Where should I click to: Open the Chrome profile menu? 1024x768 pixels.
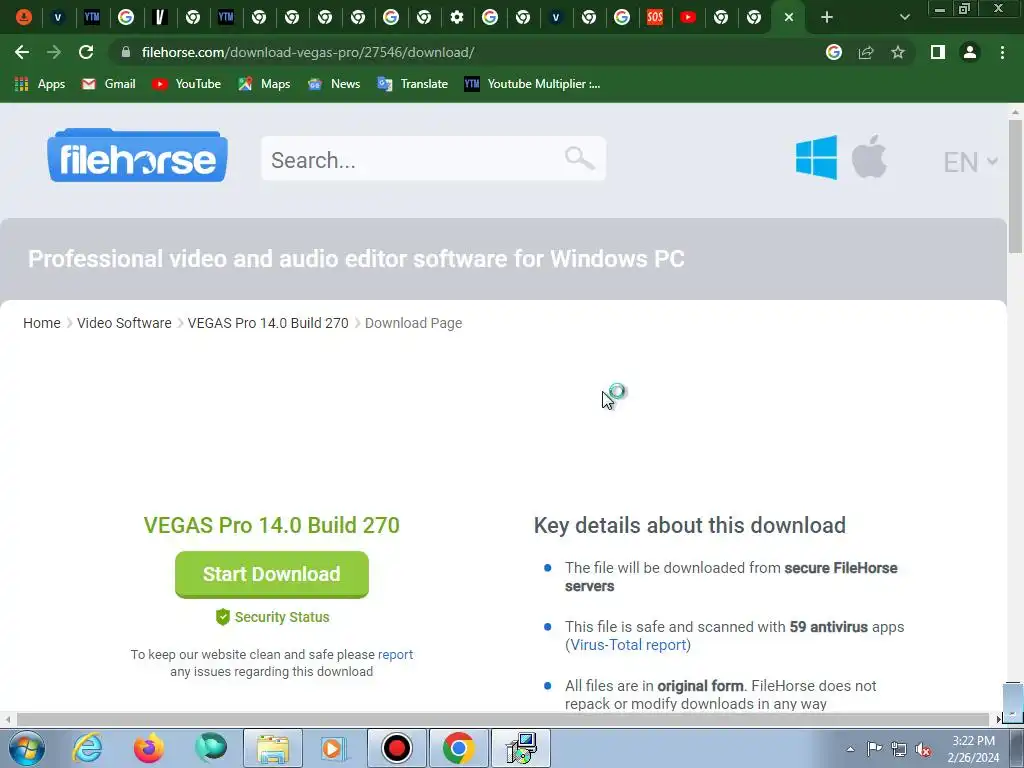[970, 52]
